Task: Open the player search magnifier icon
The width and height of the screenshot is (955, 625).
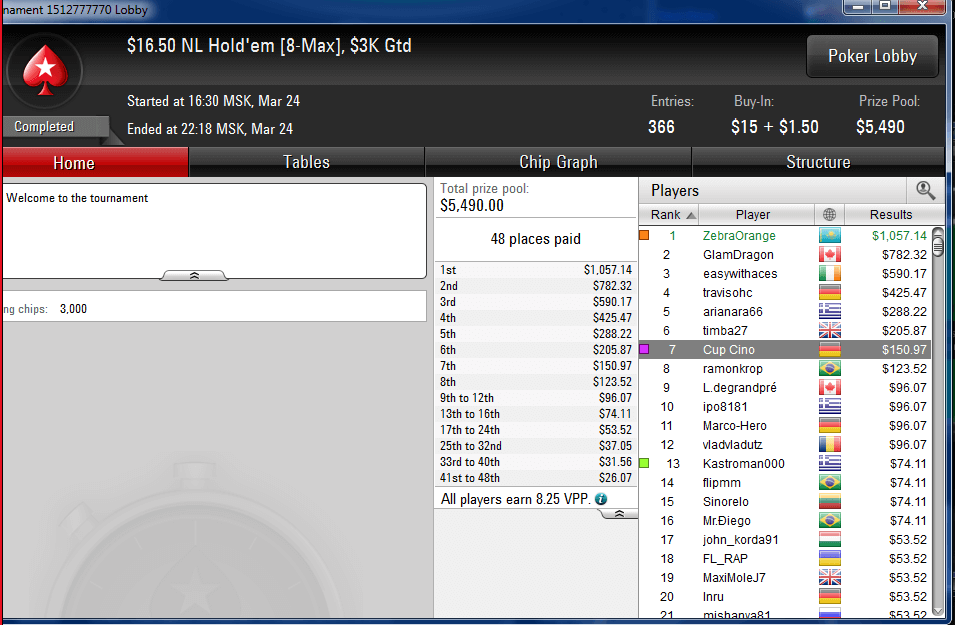Action: [x=925, y=191]
